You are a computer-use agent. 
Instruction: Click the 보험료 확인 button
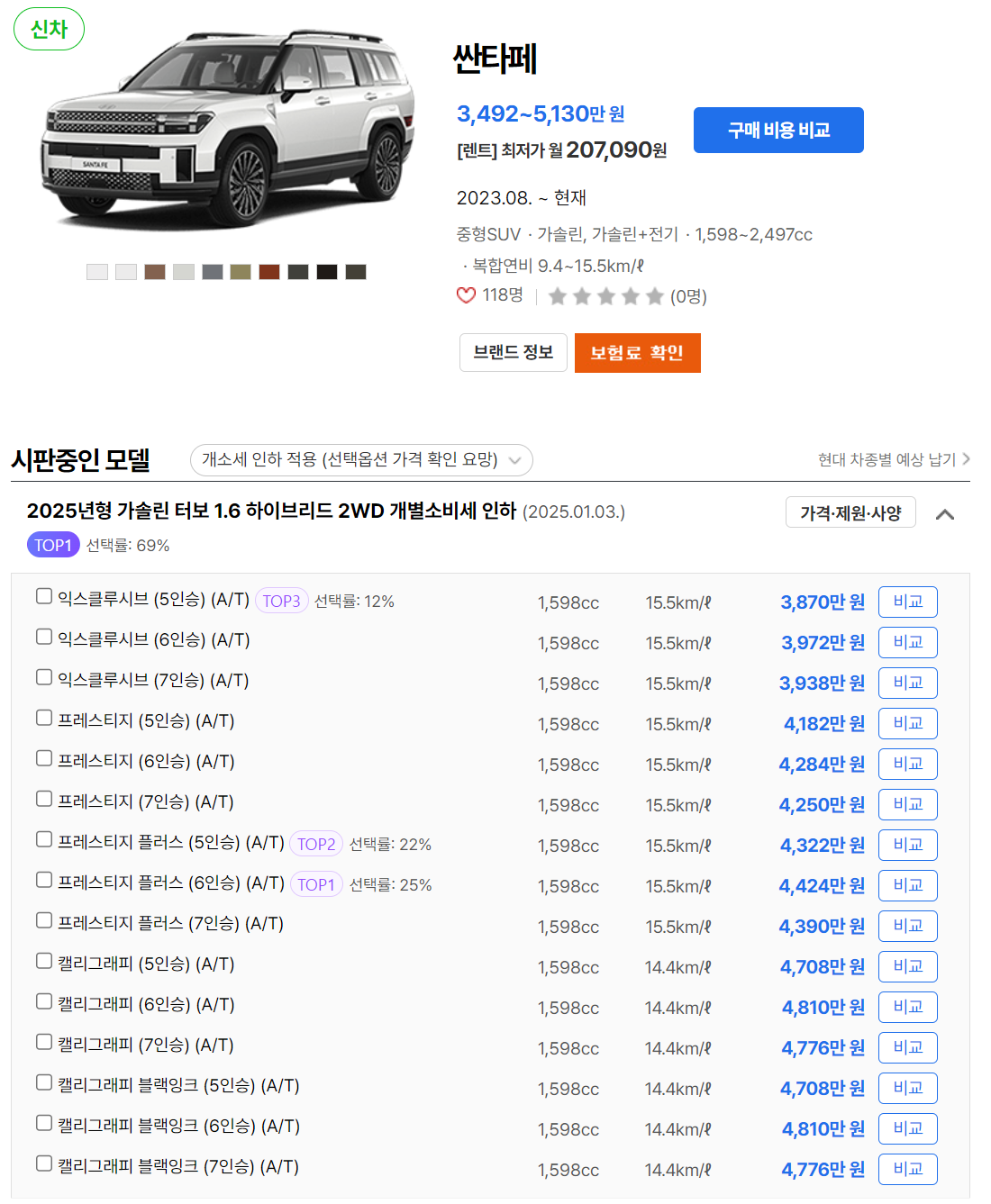click(637, 352)
